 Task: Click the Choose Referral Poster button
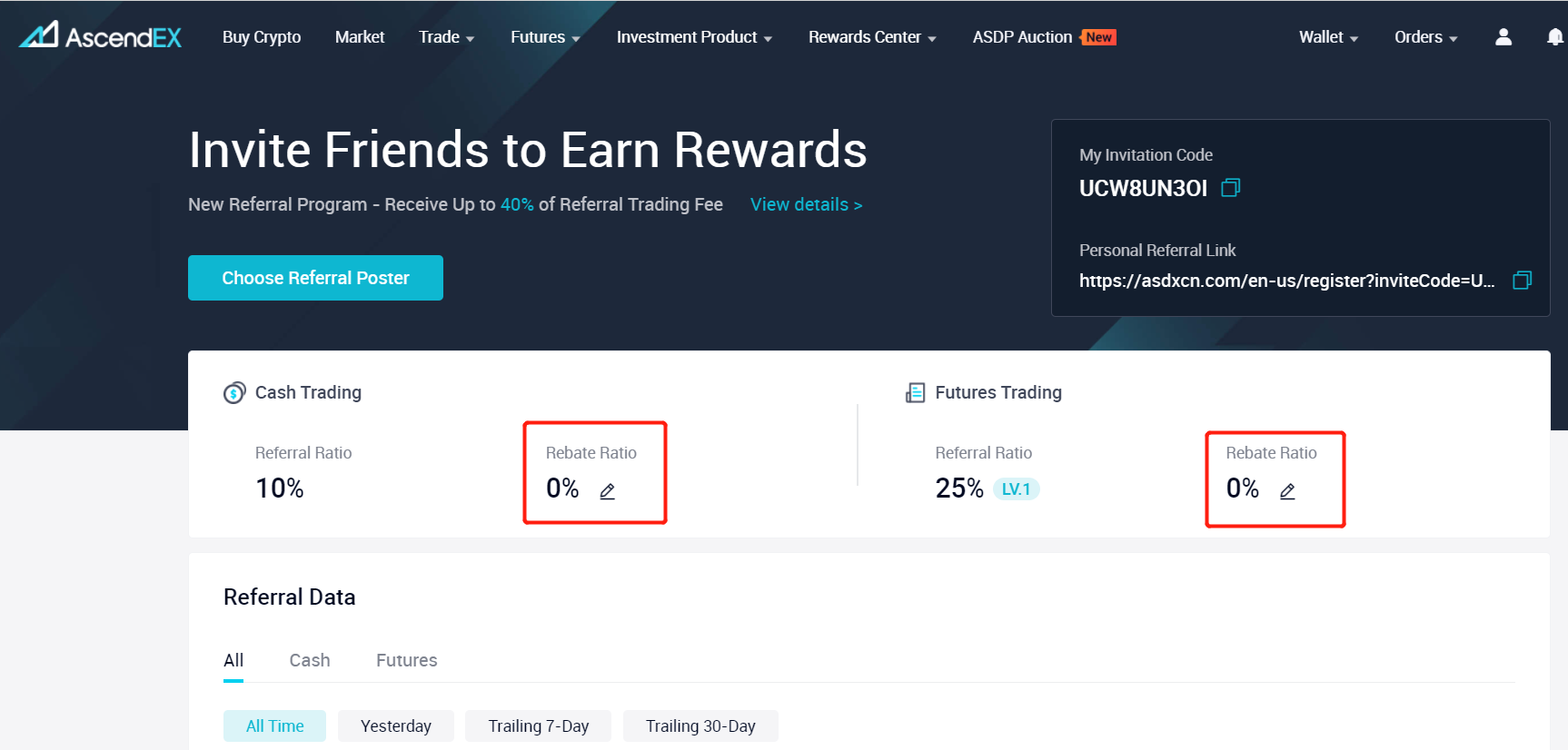pyautogui.click(x=315, y=278)
